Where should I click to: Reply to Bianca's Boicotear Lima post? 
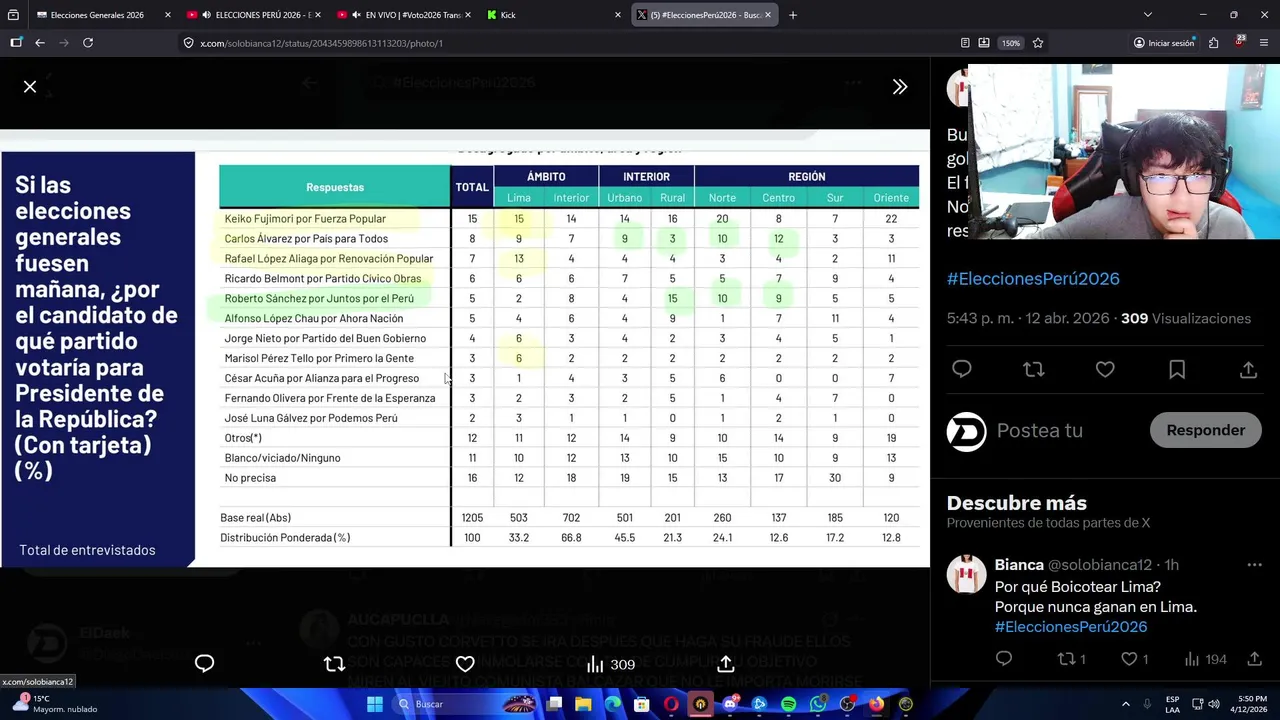coord(1004,659)
